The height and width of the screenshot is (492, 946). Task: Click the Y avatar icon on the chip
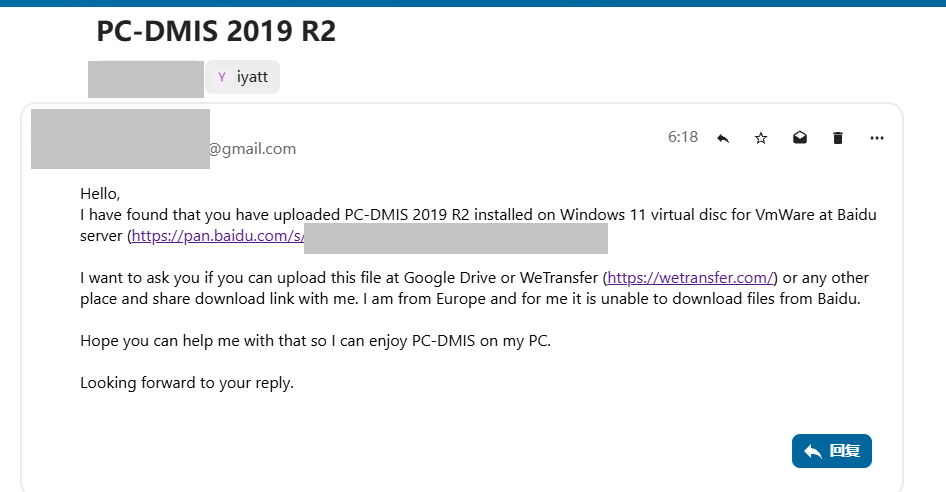pyautogui.click(x=221, y=77)
